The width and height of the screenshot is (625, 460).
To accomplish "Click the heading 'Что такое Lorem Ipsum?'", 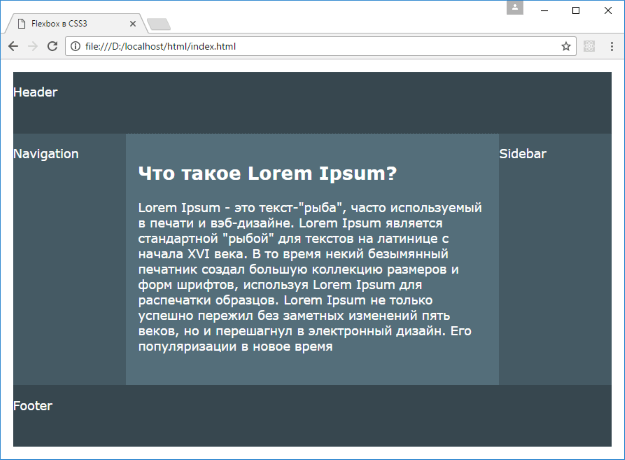I will (x=267, y=174).
